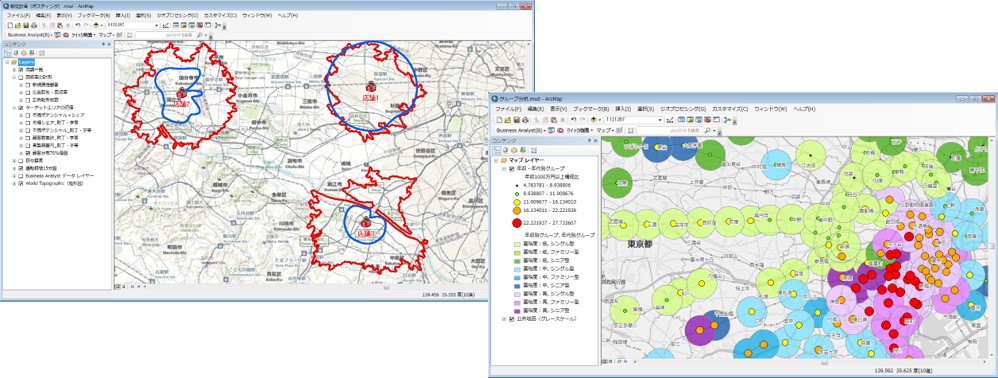The width and height of the screenshot is (998, 378).
Task: Open the Editor toolbar icon beside the left scale box
Action: point(165,25)
